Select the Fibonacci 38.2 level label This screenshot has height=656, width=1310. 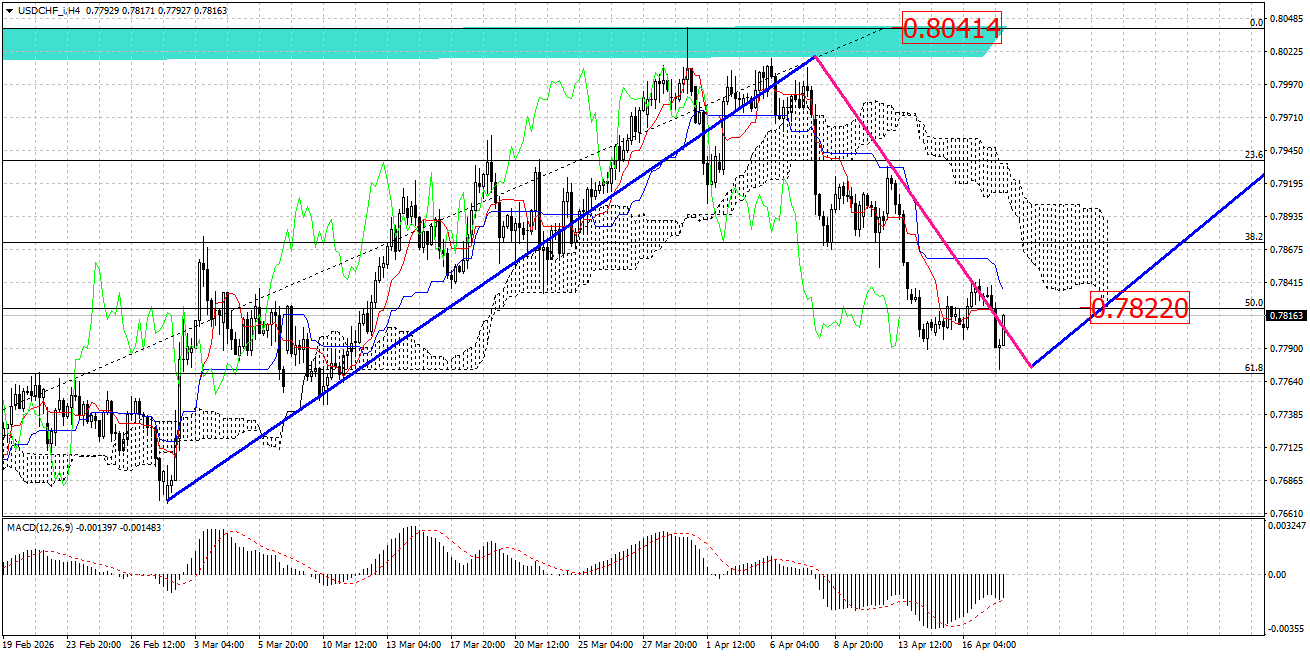pos(1254,237)
